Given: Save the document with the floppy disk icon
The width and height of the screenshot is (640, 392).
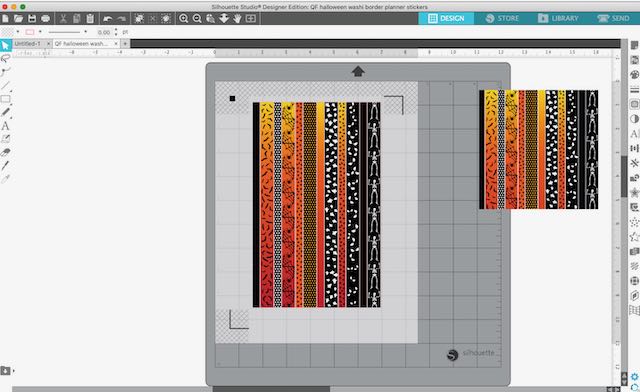Looking at the screenshot, I should coord(32,18).
